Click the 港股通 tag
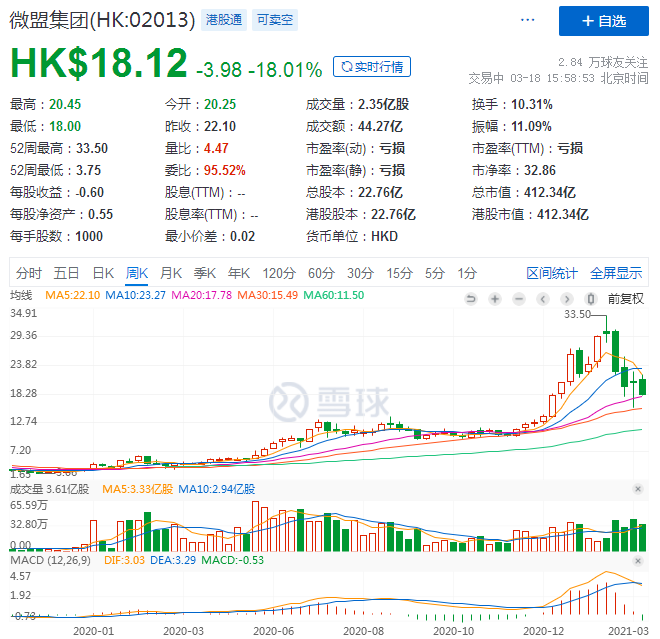This screenshot has height=639, width=660. point(224,20)
